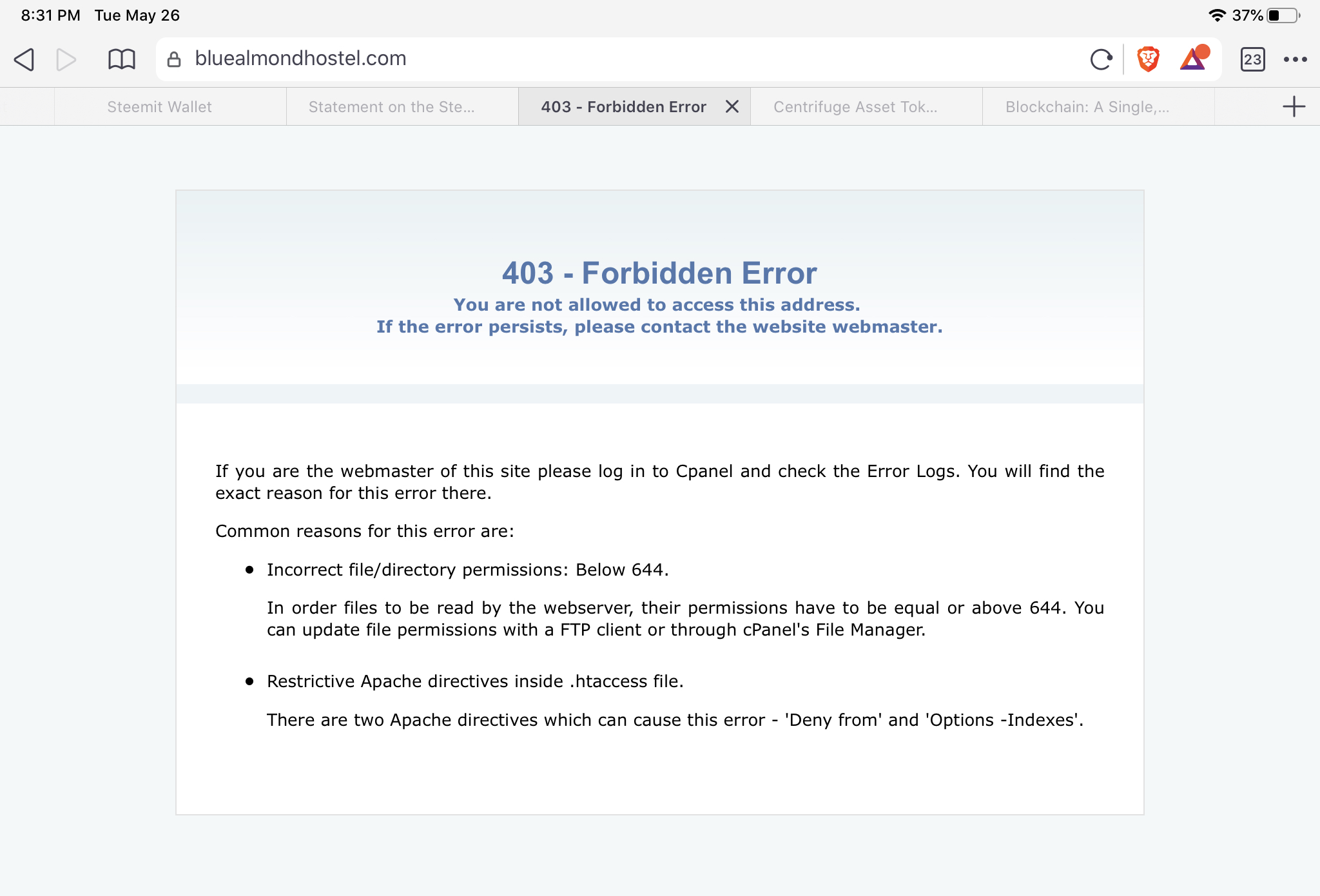Tap the battery status indicator
This screenshot has height=896, width=1320.
pos(1283,15)
